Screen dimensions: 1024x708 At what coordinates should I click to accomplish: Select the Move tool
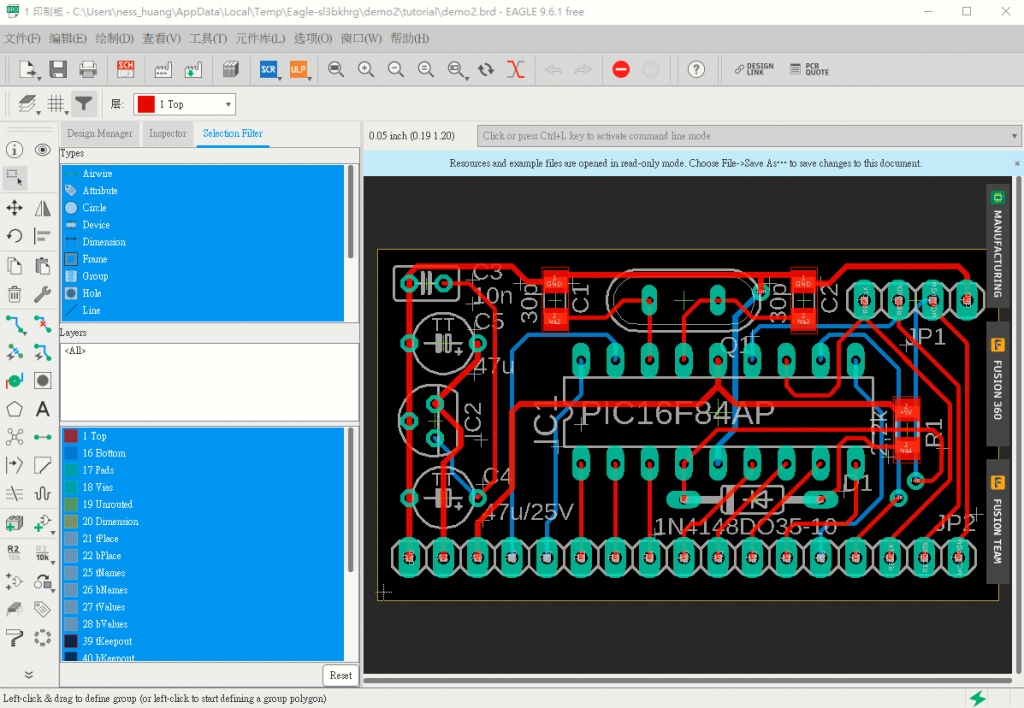(x=15, y=208)
